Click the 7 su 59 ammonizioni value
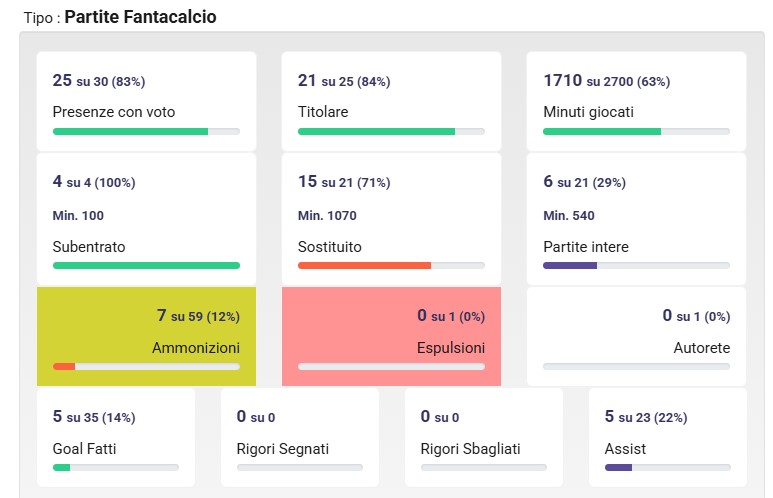Screen dimensions: 773x498 point(198,316)
